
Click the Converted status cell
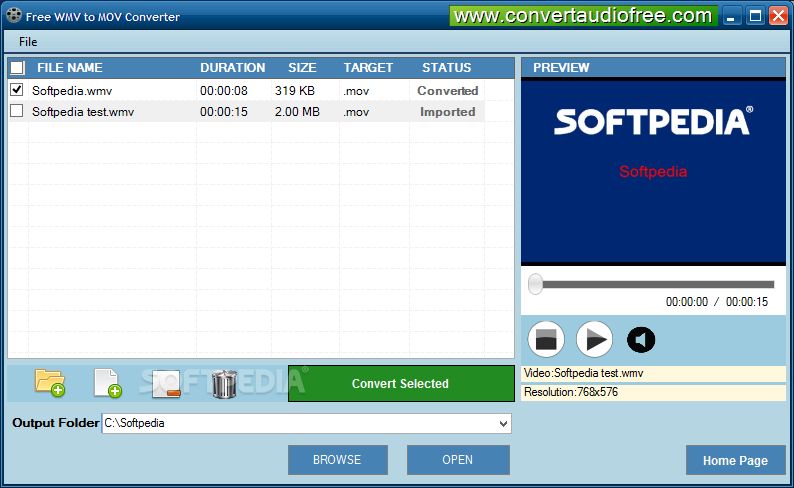(448, 91)
